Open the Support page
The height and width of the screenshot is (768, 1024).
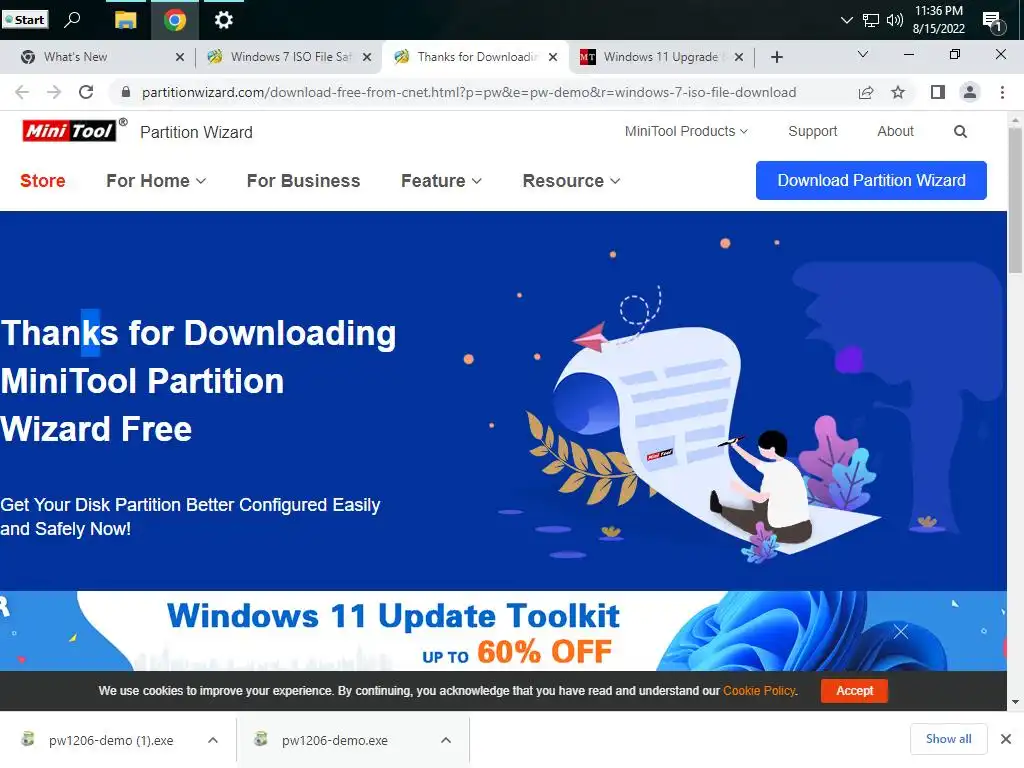point(812,131)
